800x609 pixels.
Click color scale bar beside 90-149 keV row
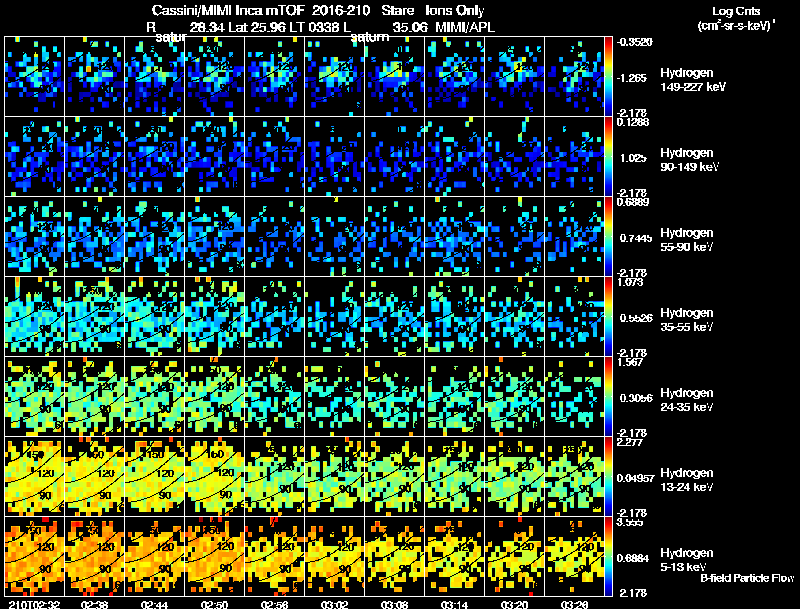tap(608, 157)
